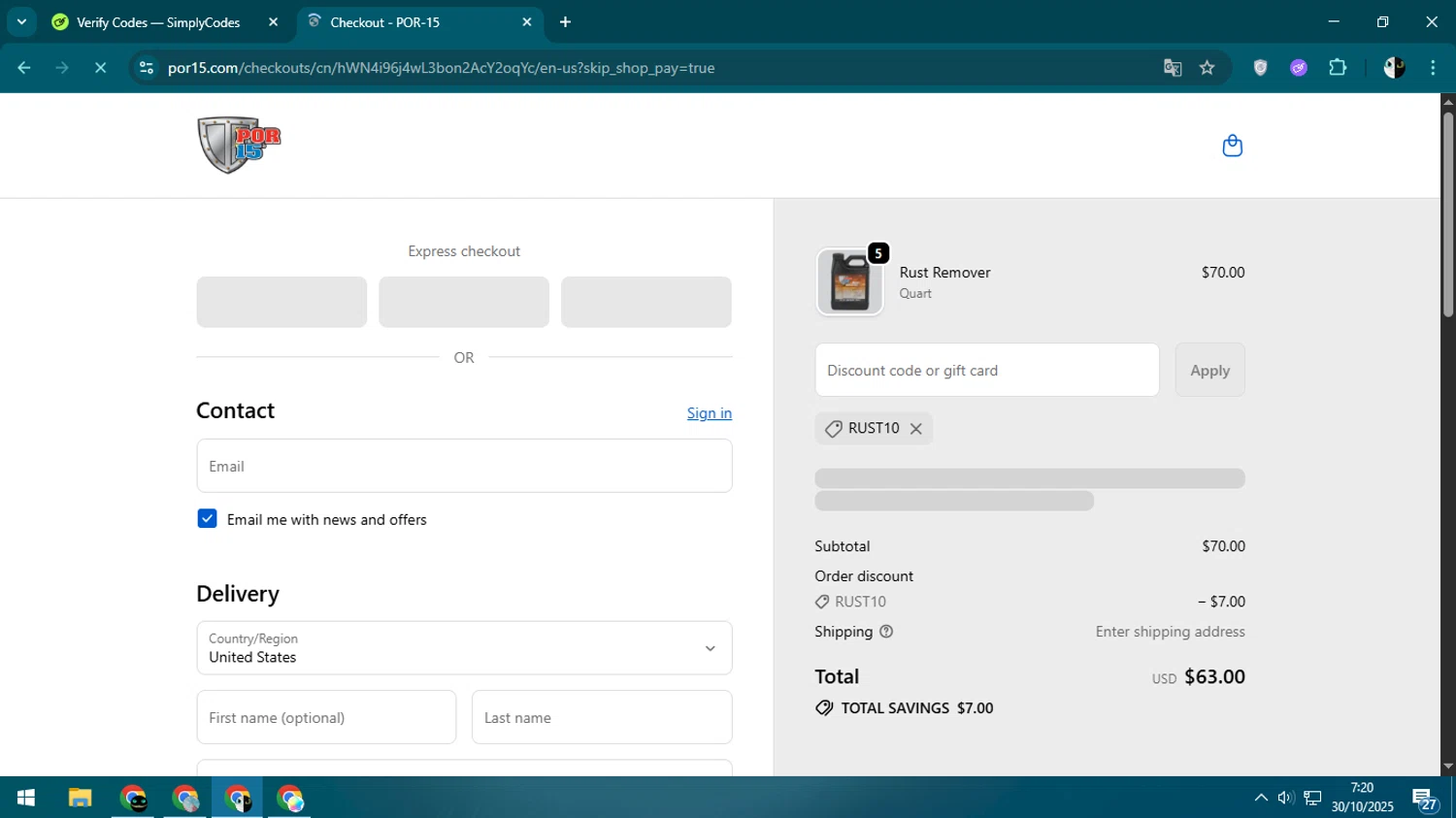Image resolution: width=1456 pixels, height=818 pixels.
Task: Click the purple extension icon in toolbar
Action: (1299, 68)
